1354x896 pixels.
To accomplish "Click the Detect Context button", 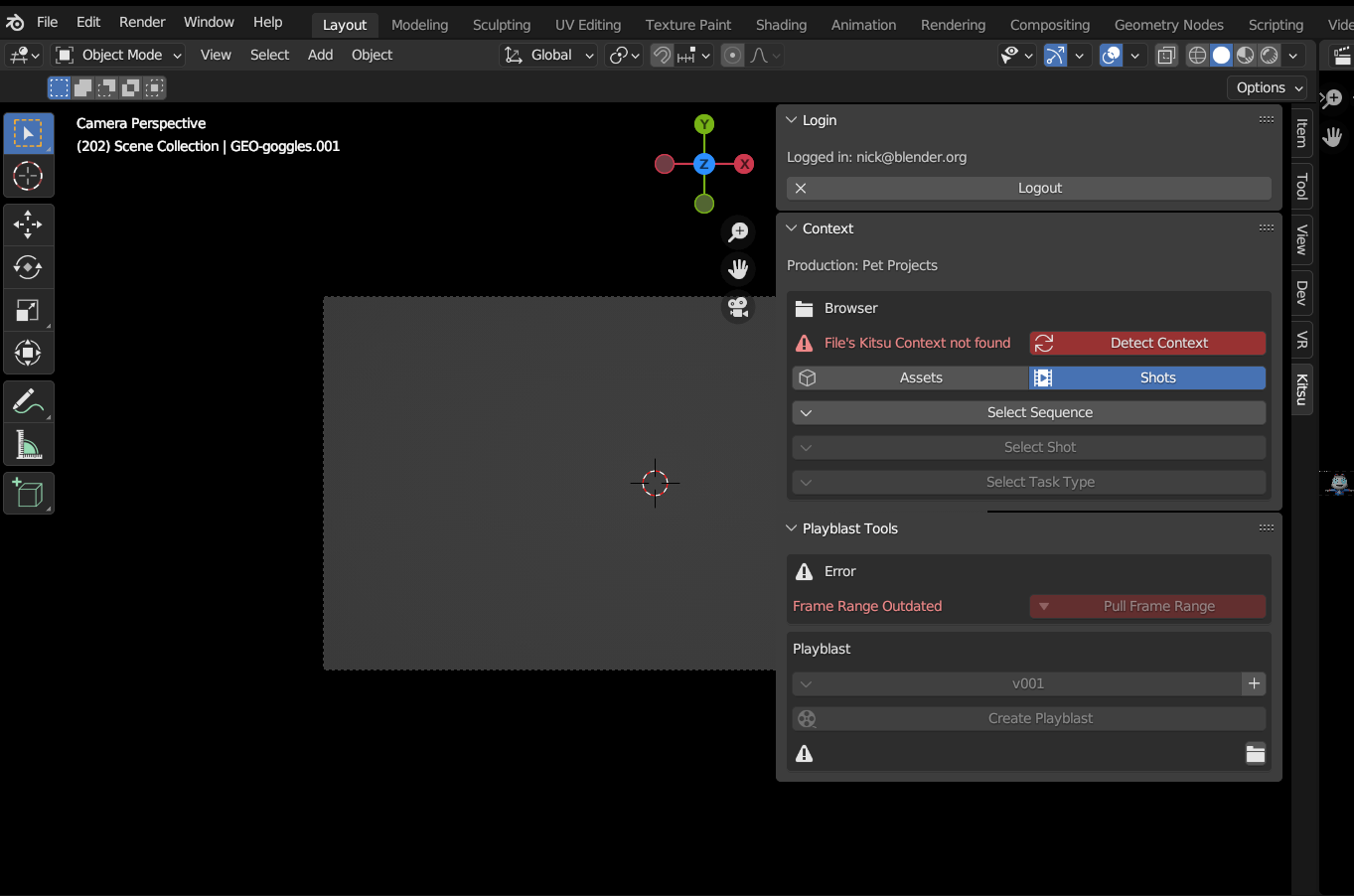I will tap(1147, 343).
